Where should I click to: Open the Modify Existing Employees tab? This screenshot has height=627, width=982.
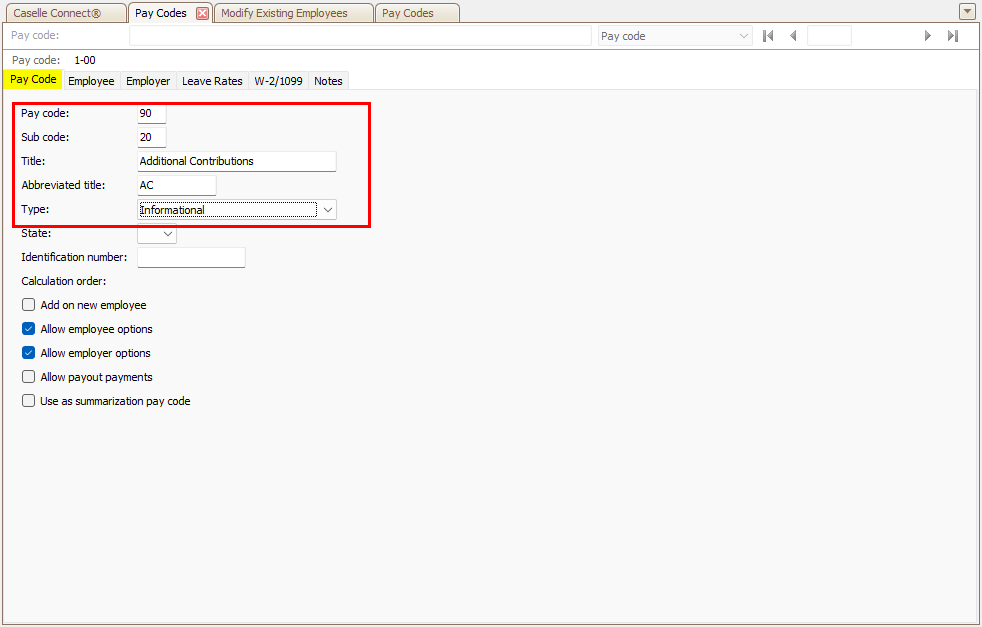point(284,14)
